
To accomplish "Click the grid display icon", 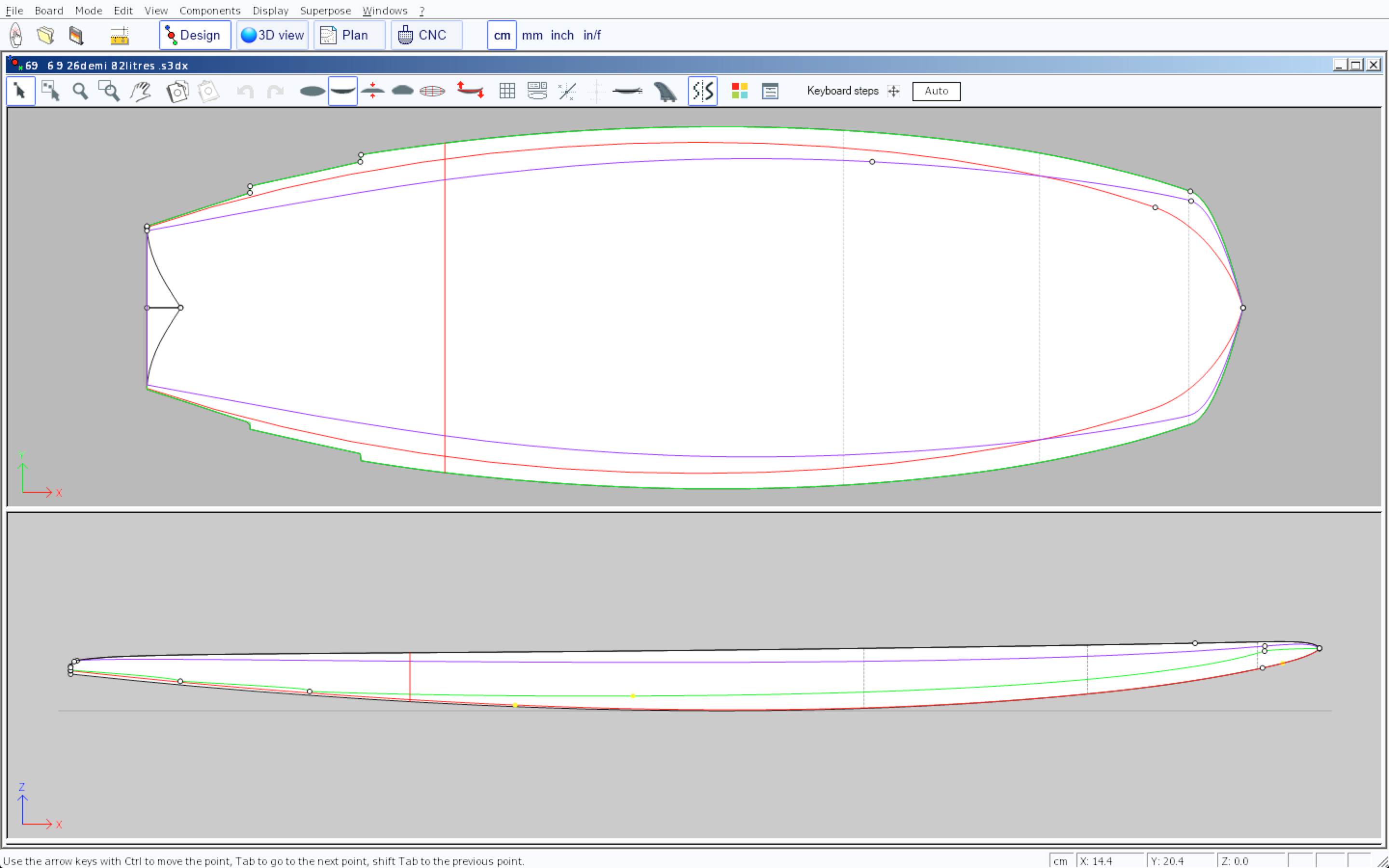I will tap(507, 91).
